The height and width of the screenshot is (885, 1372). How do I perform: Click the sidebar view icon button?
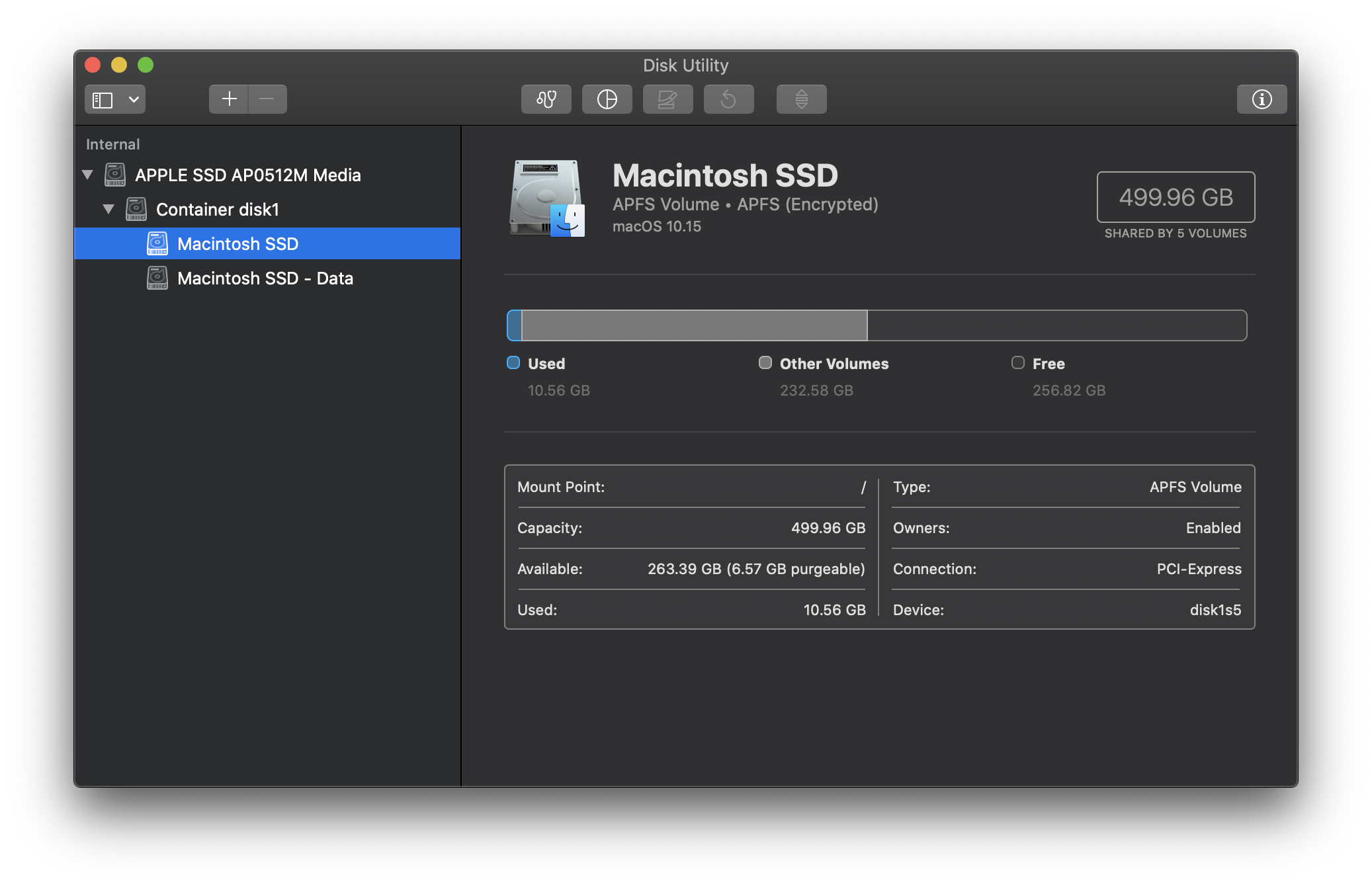pos(103,100)
